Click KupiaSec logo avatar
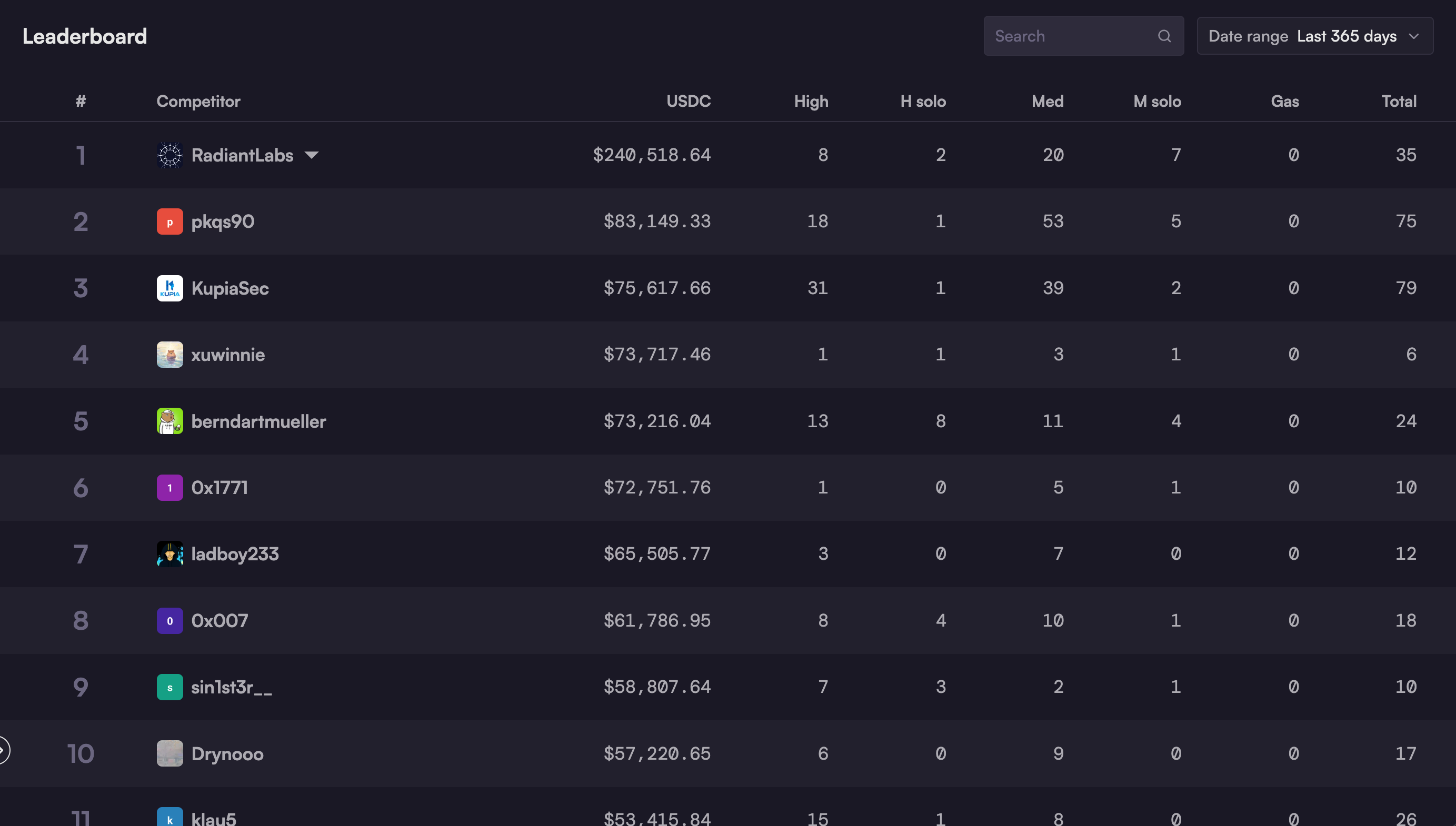 click(169, 288)
